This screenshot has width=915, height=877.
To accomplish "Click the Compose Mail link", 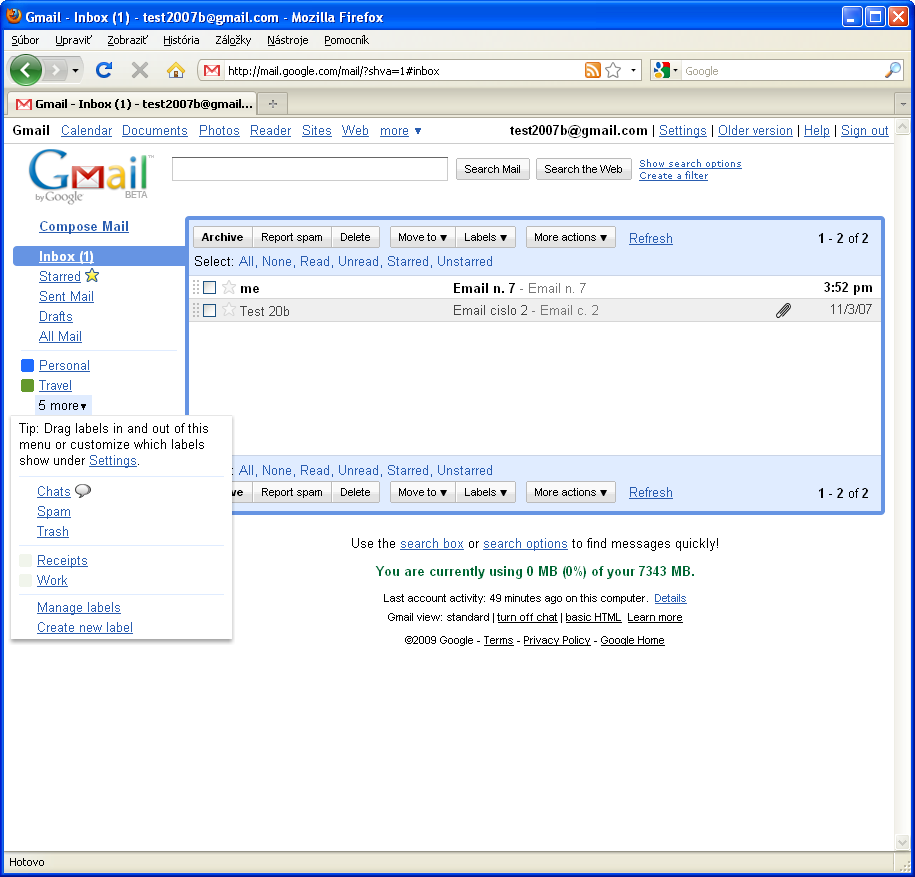I will 84,226.
